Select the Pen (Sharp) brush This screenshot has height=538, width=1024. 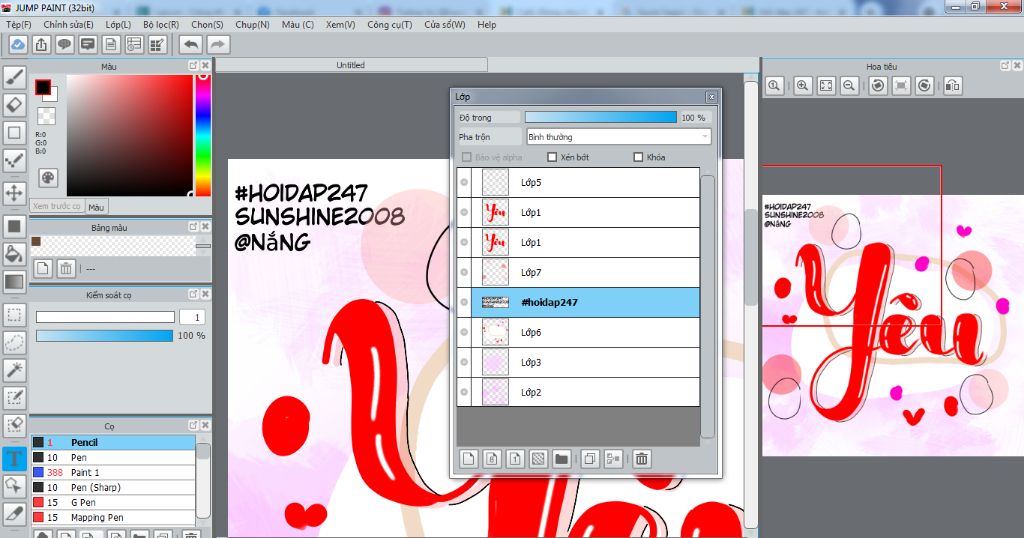pos(113,487)
